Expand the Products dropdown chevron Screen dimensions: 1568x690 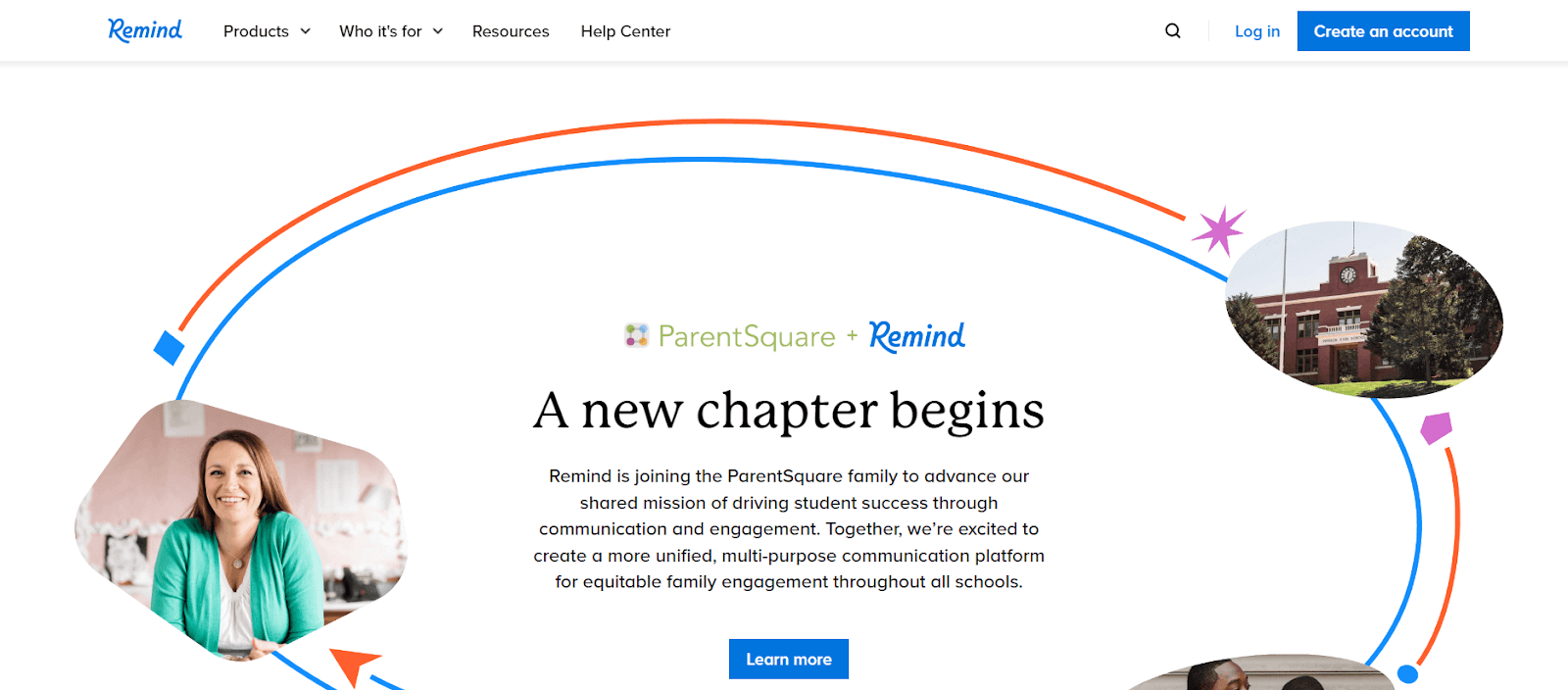305,31
